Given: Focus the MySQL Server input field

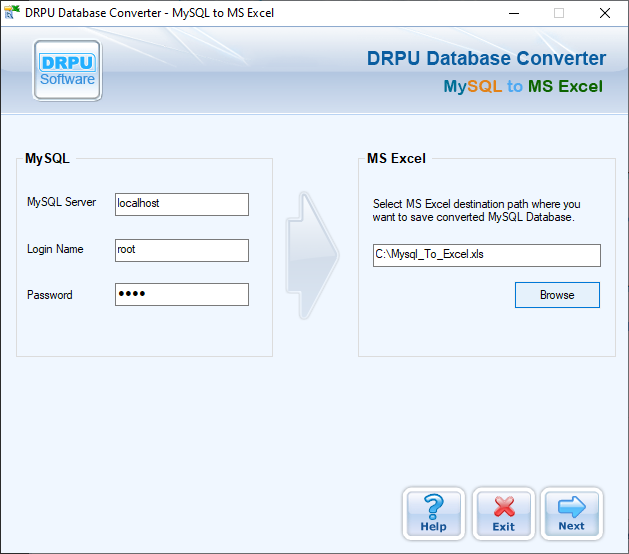Looking at the screenshot, I should pyautogui.click(x=182, y=204).
